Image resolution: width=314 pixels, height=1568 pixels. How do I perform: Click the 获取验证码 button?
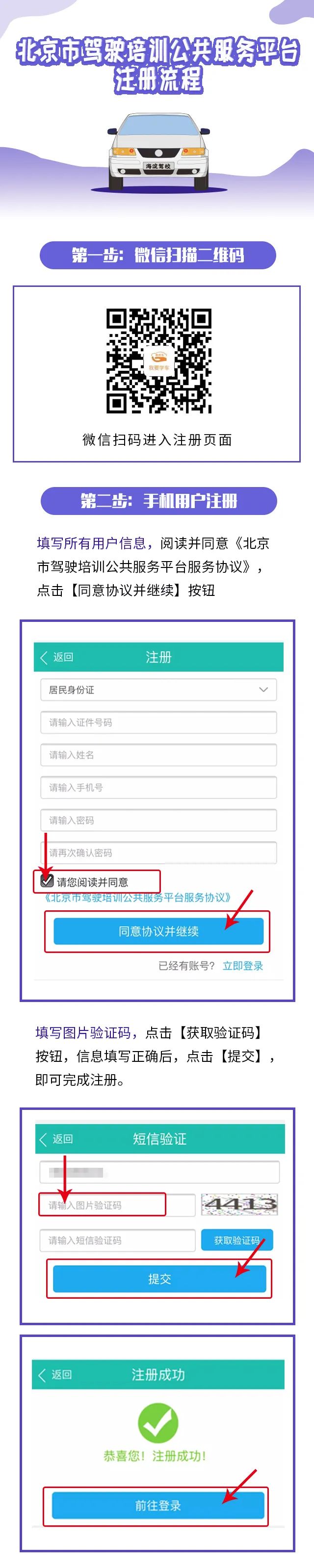236,1240
